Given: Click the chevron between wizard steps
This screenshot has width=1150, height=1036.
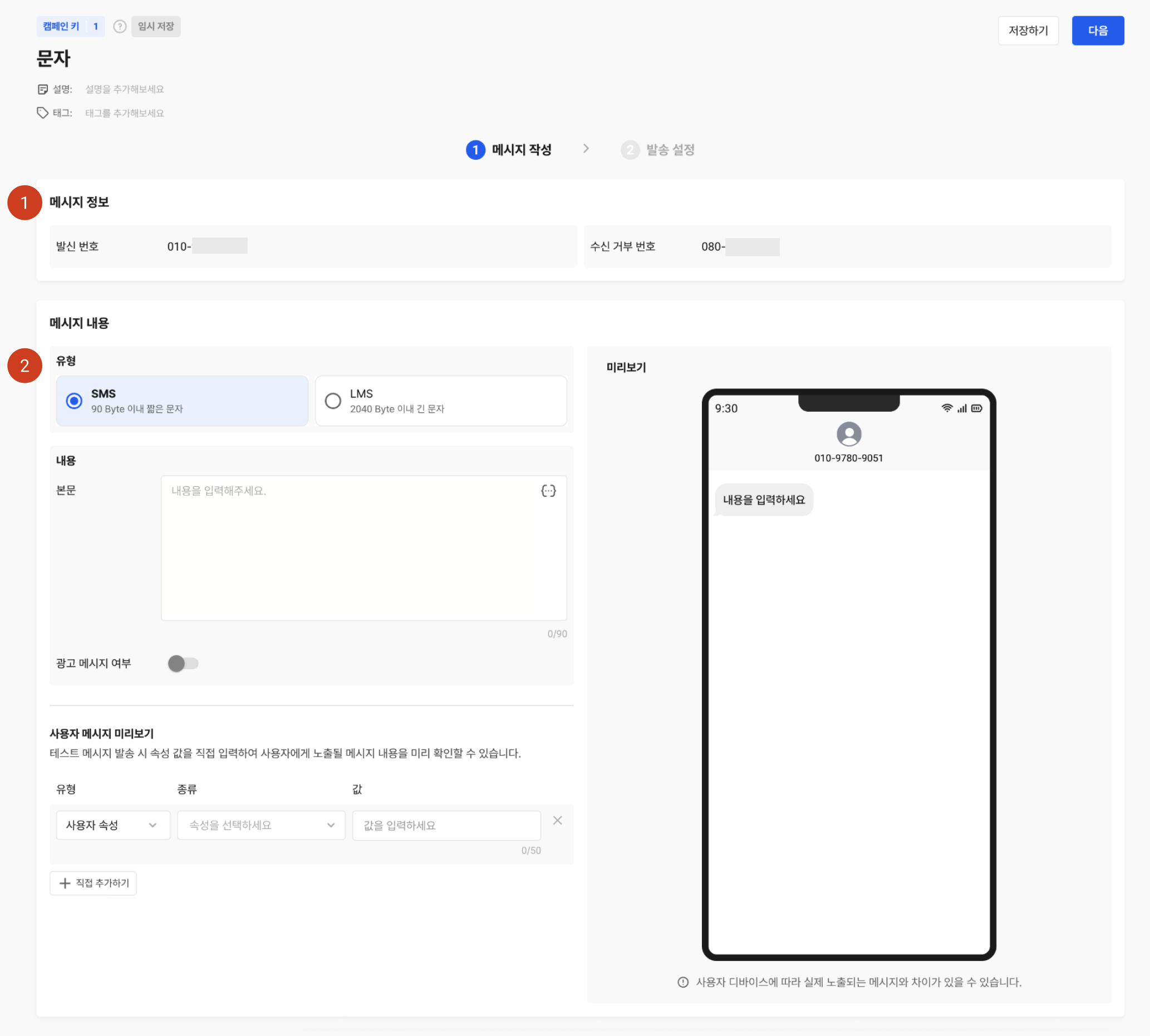Looking at the screenshot, I should point(586,149).
